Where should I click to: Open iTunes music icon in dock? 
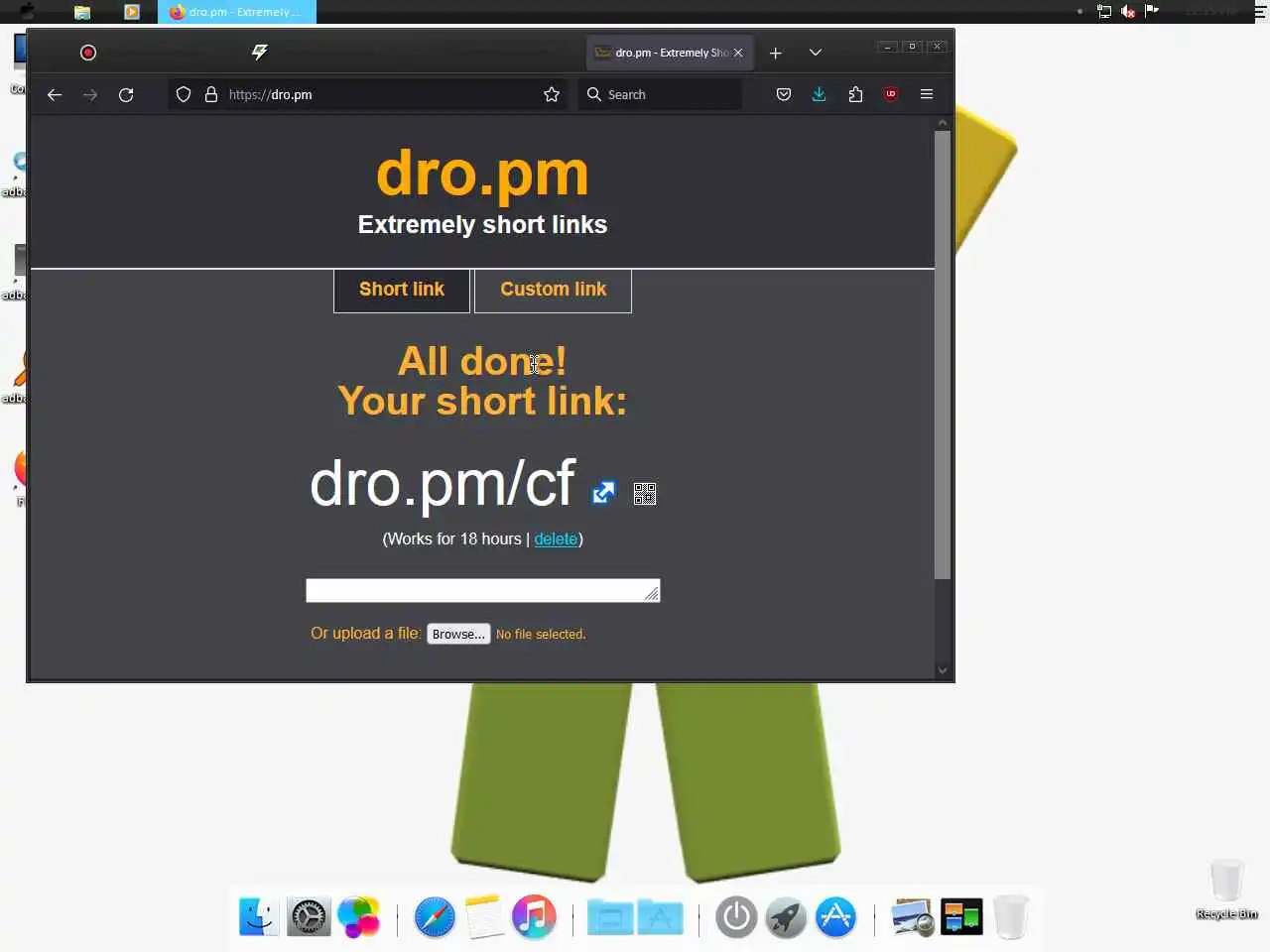534,916
